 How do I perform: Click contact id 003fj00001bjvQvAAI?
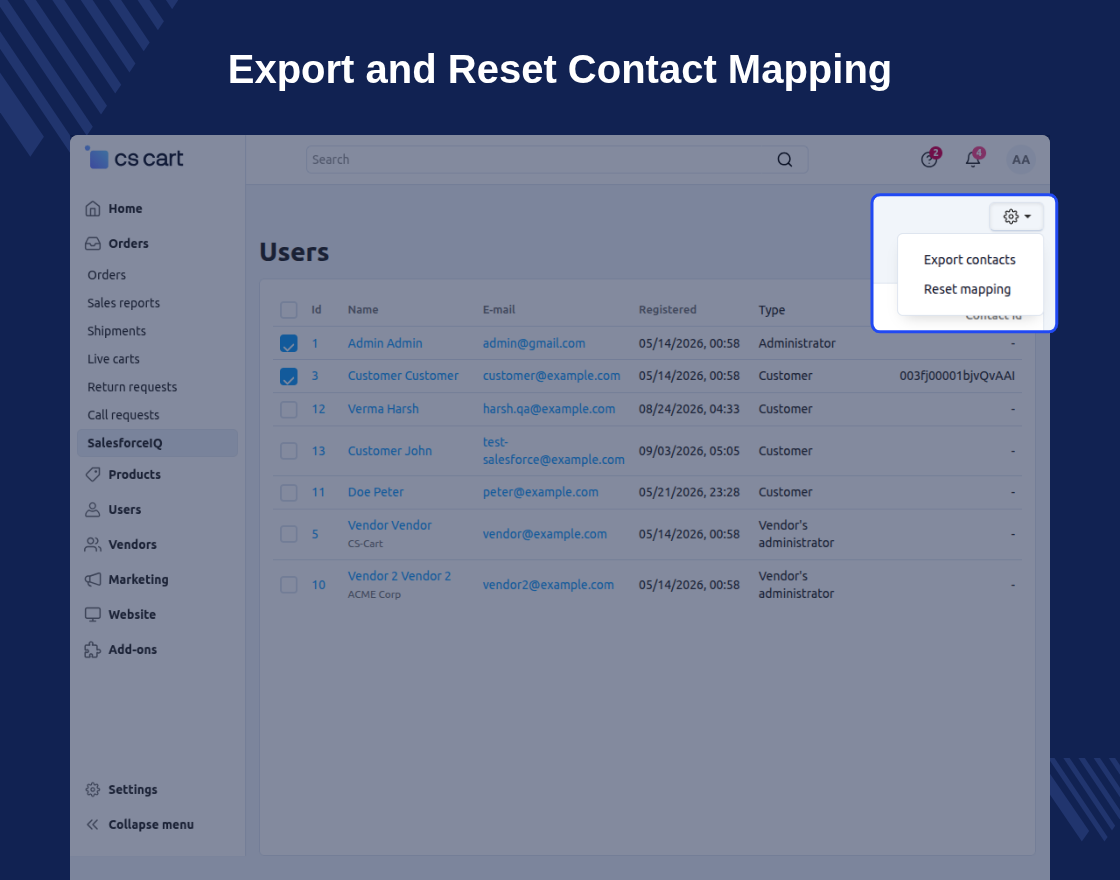point(957,375)
